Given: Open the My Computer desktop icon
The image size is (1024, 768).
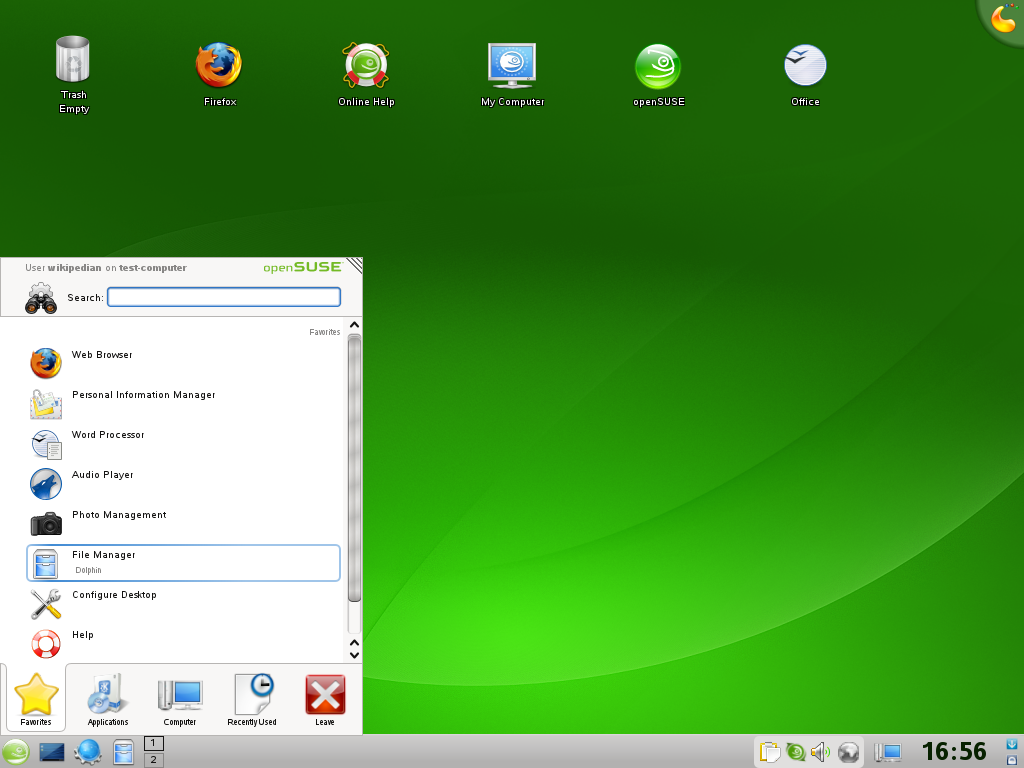Looking at the screenshot, I should click(x=512, y=67).
